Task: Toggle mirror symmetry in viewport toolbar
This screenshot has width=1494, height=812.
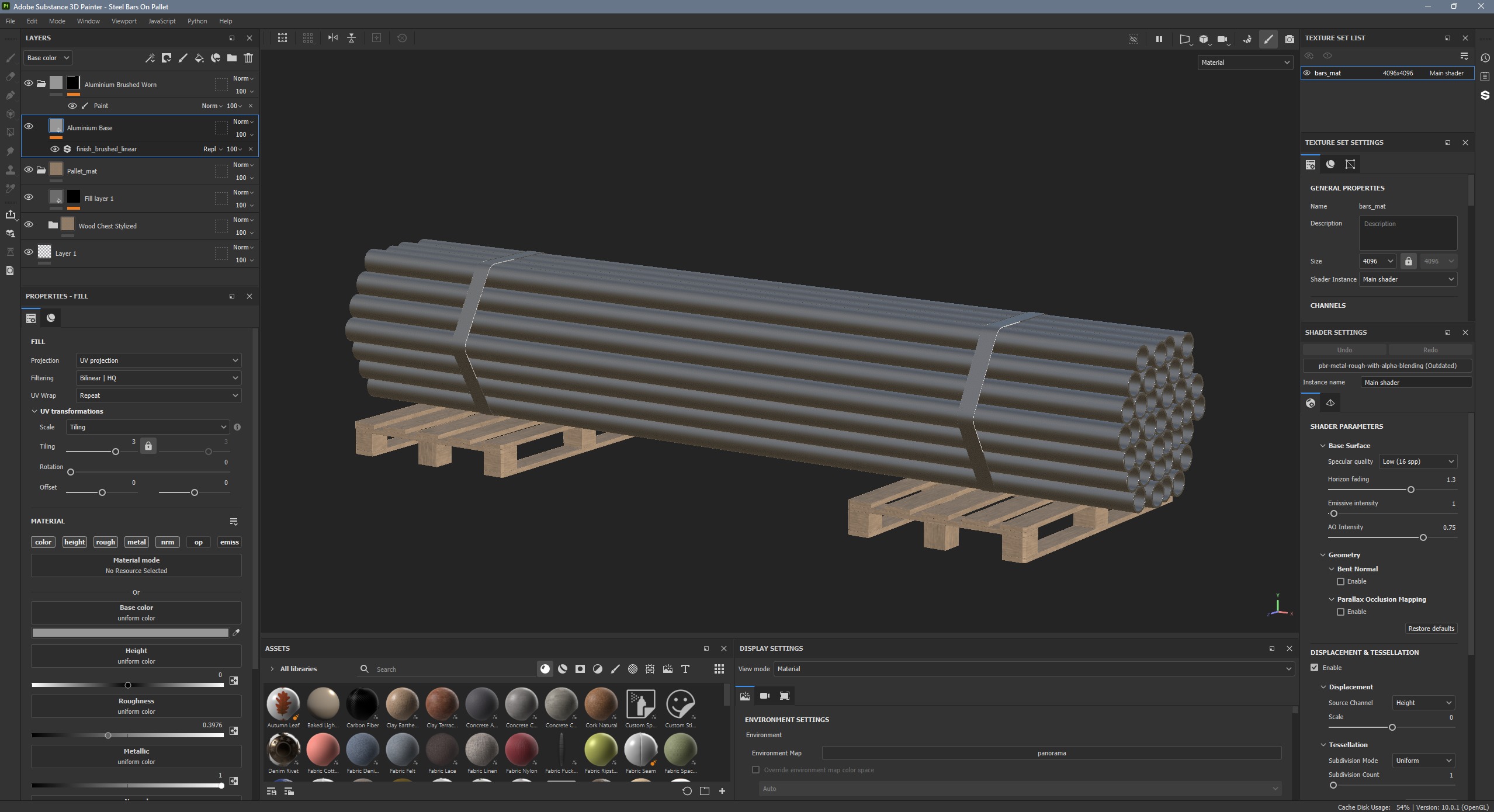Action: 332,38
